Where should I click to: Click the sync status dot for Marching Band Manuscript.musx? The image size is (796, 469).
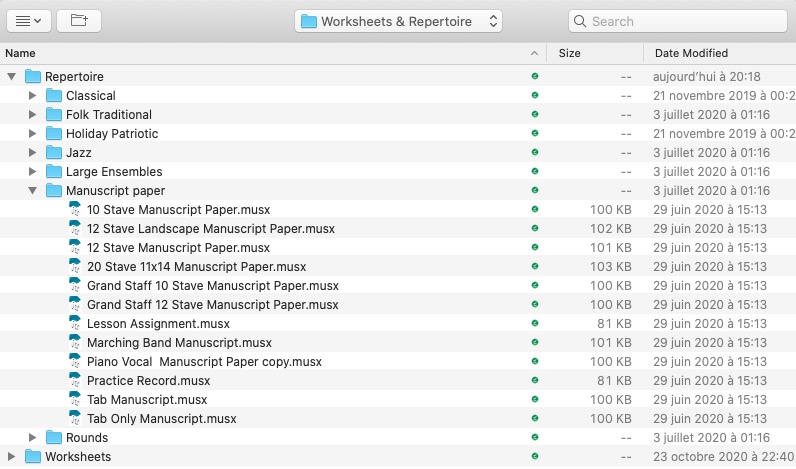[535, 343]
